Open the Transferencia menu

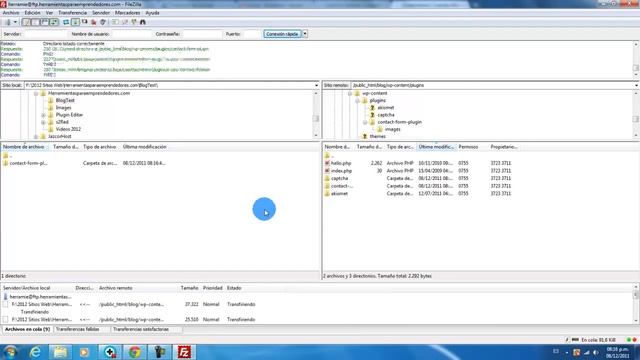[x=73, y=13]
